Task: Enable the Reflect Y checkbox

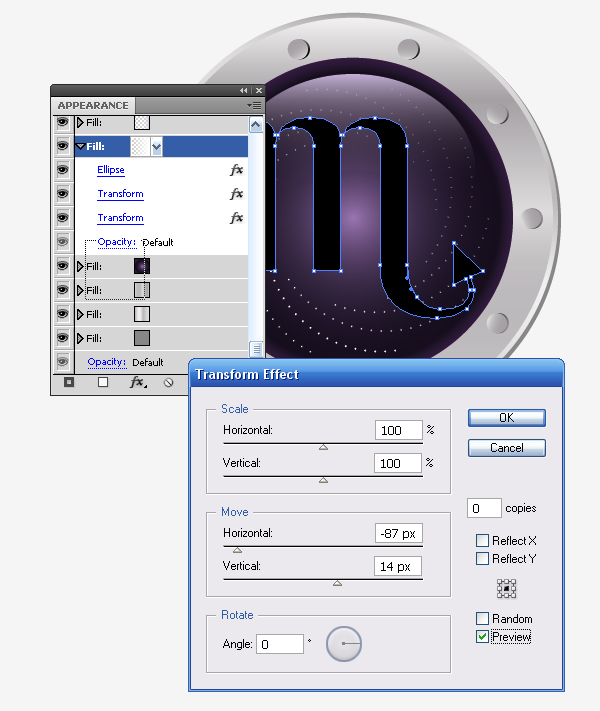Action: click(x=482, y=558)
